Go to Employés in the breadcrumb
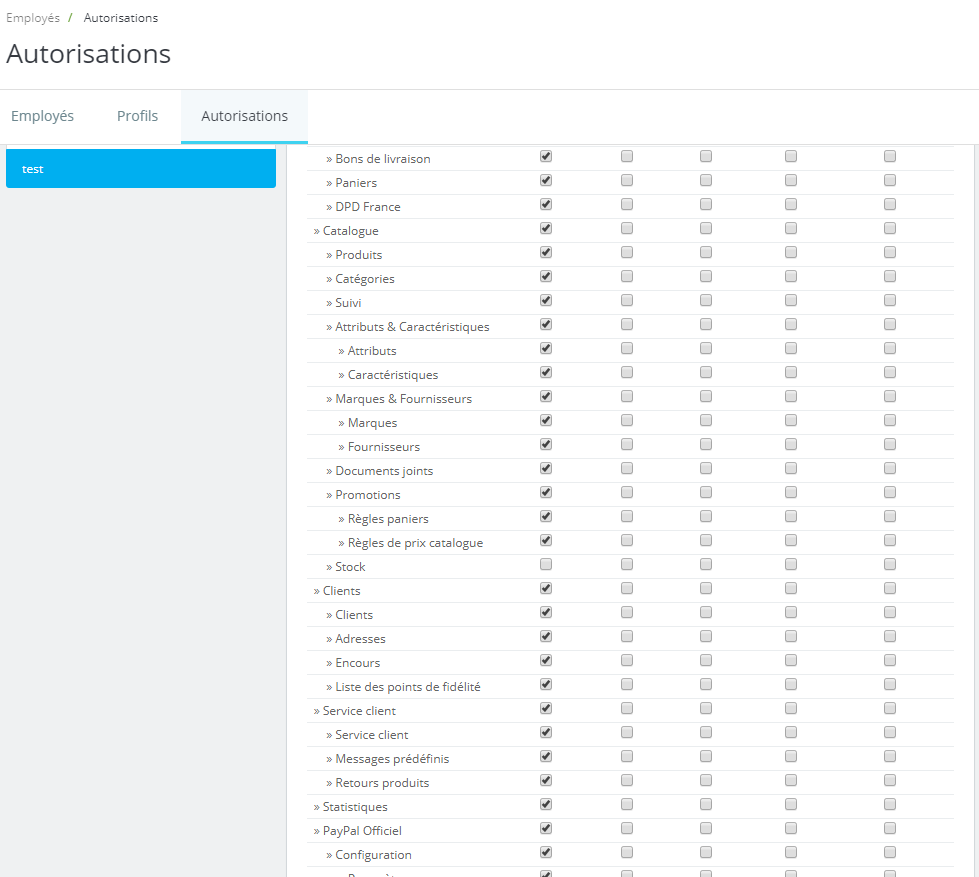 click(33, 18)
